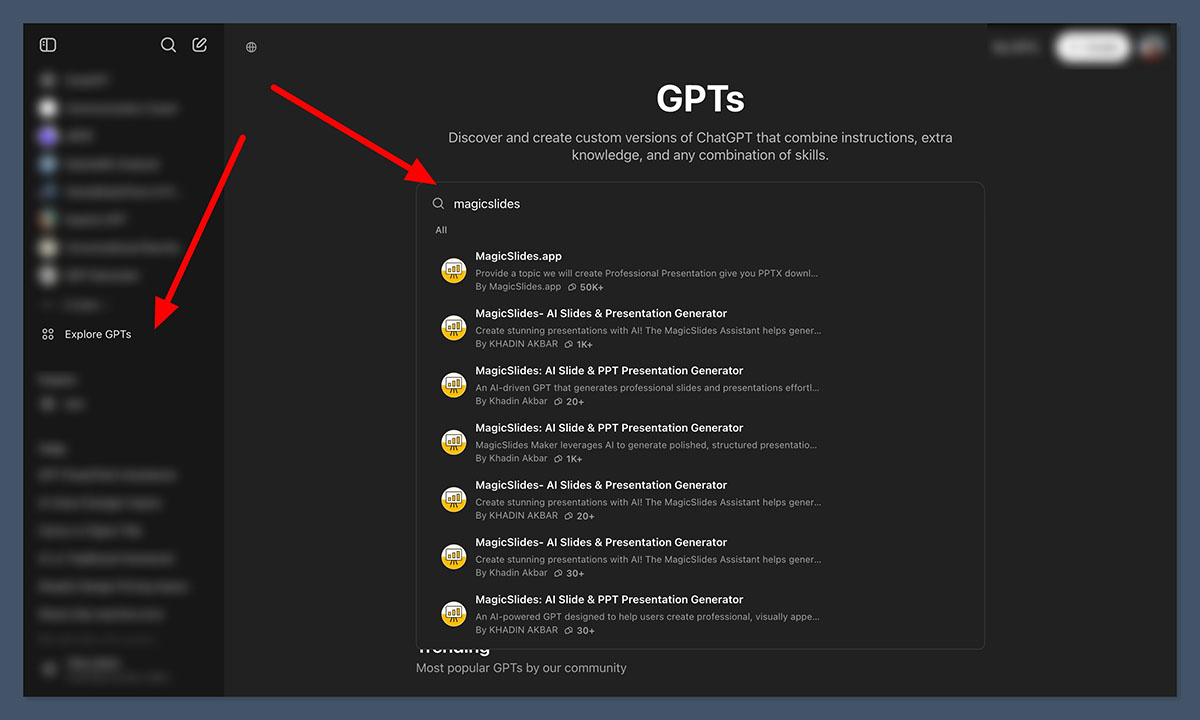Click the globe icon near the sidebar
The height and width of the screenshot is (720, 1200).
tap(250, 45)
